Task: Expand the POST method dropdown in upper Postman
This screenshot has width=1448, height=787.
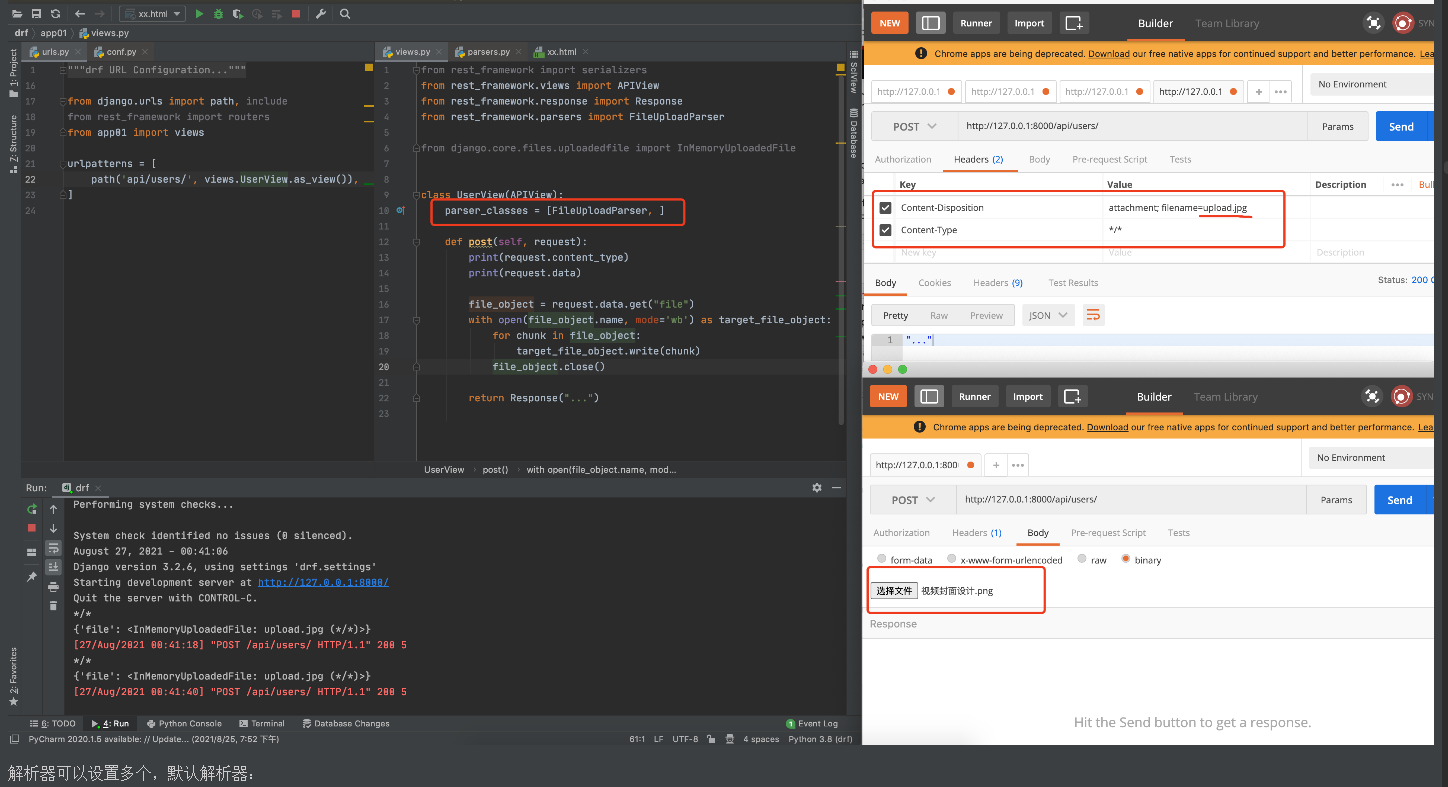Action: click(914, 127)
